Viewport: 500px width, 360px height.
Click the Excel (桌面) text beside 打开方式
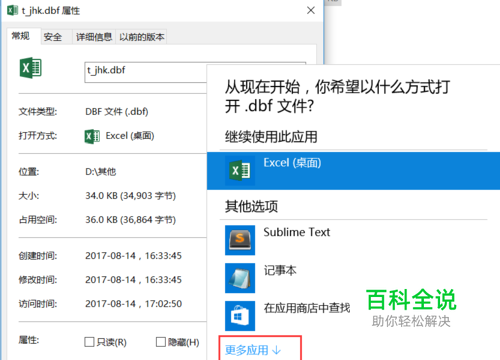(130, 136)
